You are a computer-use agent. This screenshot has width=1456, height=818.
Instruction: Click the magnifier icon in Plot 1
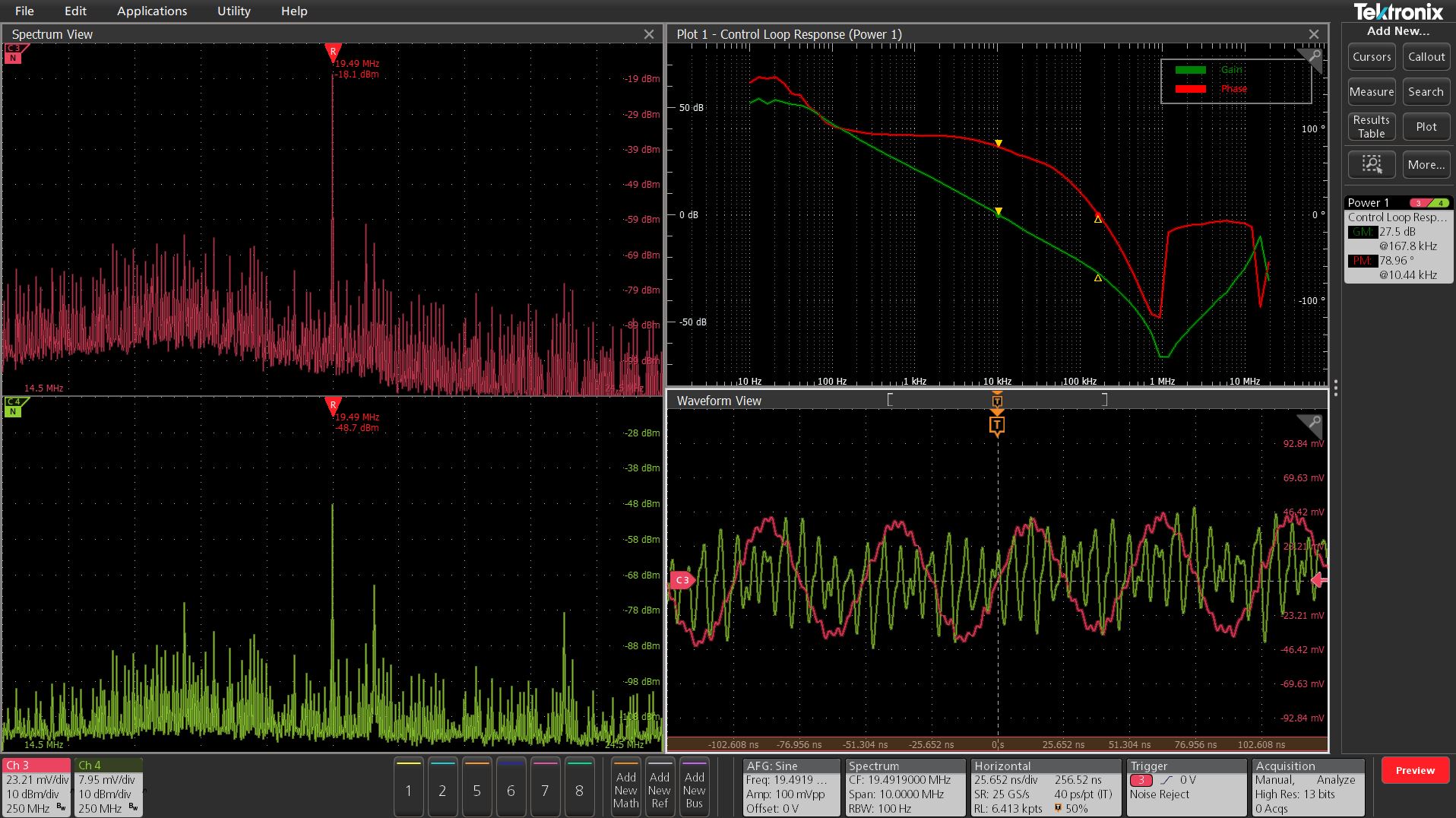(x=1312, y=57)
